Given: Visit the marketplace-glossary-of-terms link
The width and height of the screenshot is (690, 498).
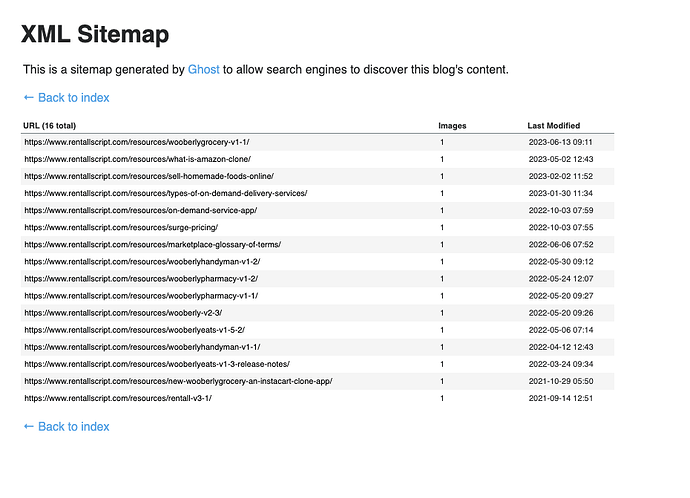Looking at the screenshot, I should (x=153, y=244).
